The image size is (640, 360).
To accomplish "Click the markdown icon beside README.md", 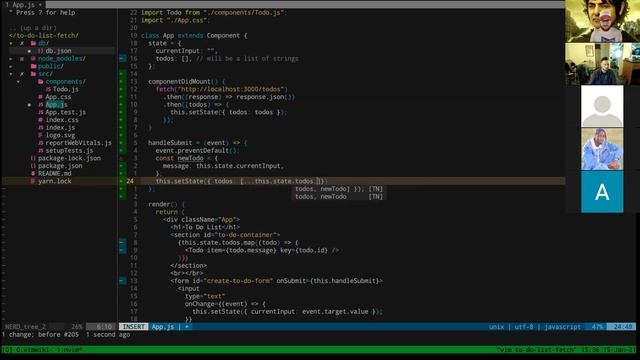I will pyautogui.click(x=33, y=173).
